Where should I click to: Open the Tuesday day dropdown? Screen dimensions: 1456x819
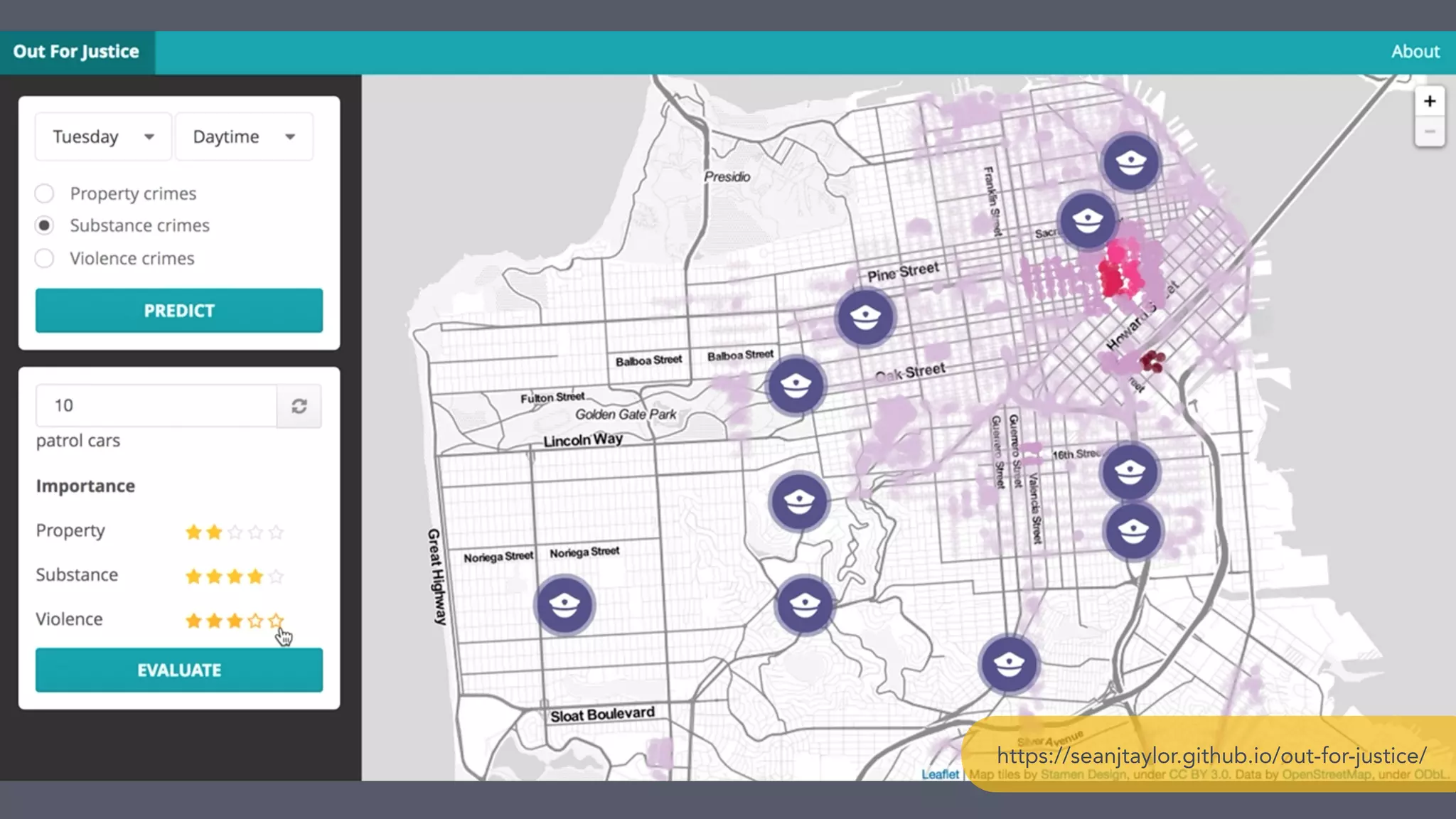[x=103, y=136]
